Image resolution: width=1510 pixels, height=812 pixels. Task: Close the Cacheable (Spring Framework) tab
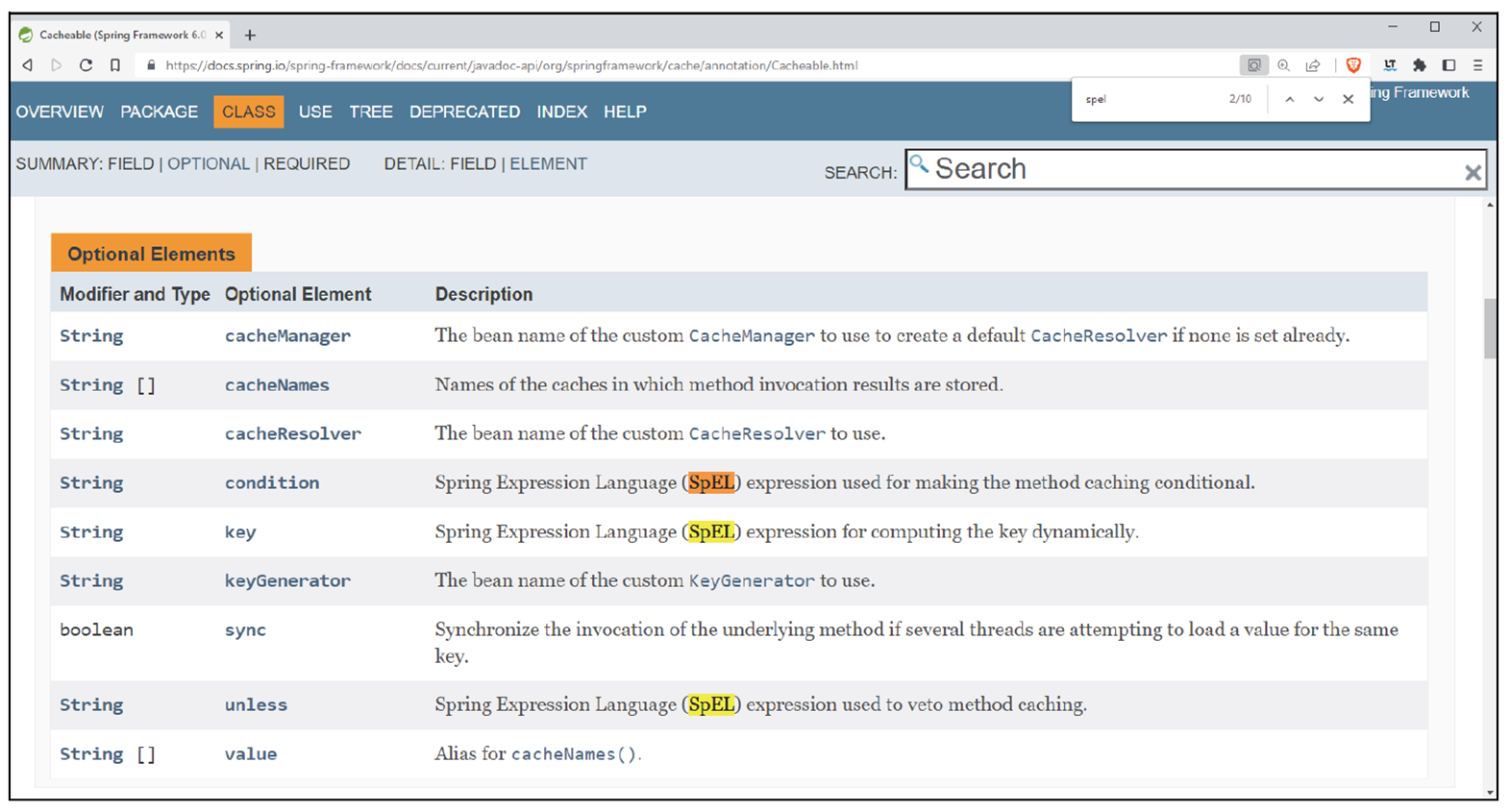coord(219,35)
